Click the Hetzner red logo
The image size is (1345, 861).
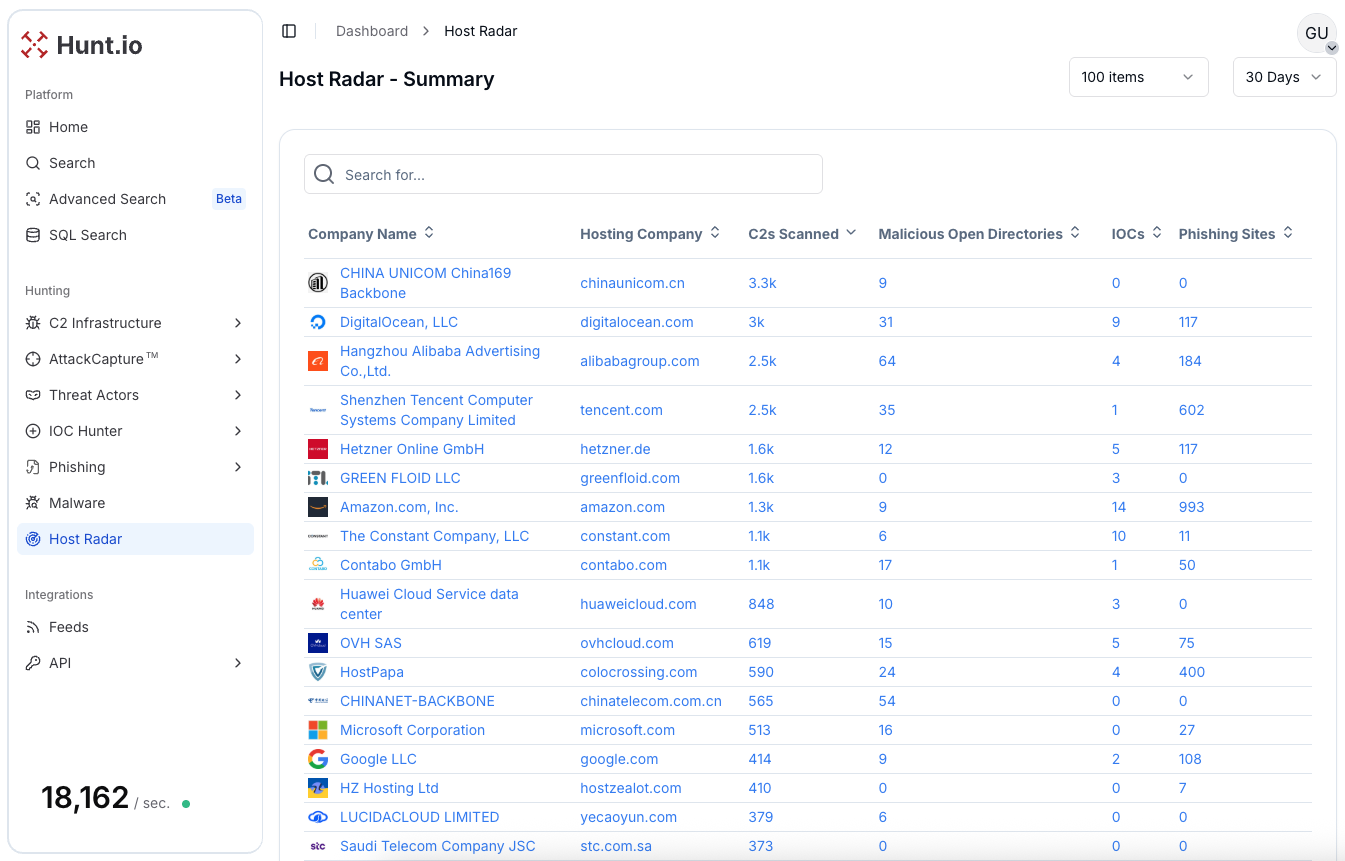pyautogui.click(x=318, y=449)
